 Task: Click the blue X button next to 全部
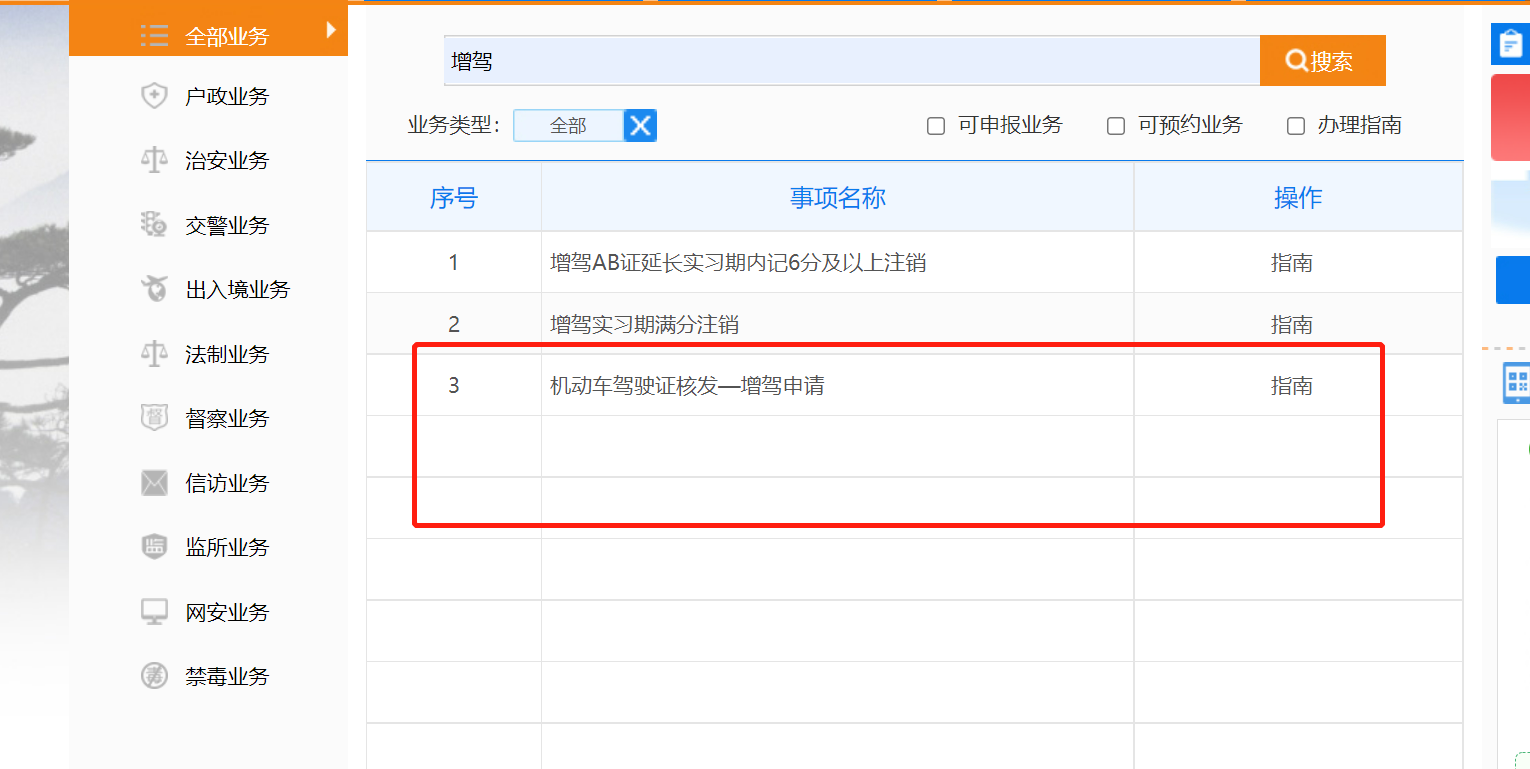pyautogui.click(x=640, y=126)
